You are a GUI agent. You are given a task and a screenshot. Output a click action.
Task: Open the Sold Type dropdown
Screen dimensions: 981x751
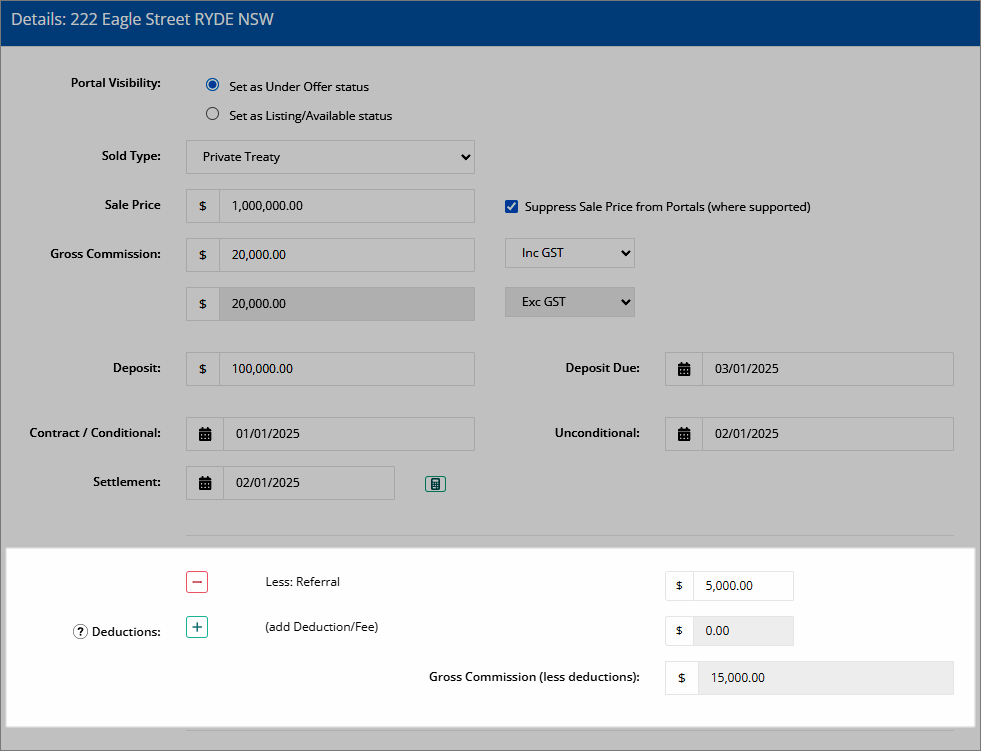(330, 157)
